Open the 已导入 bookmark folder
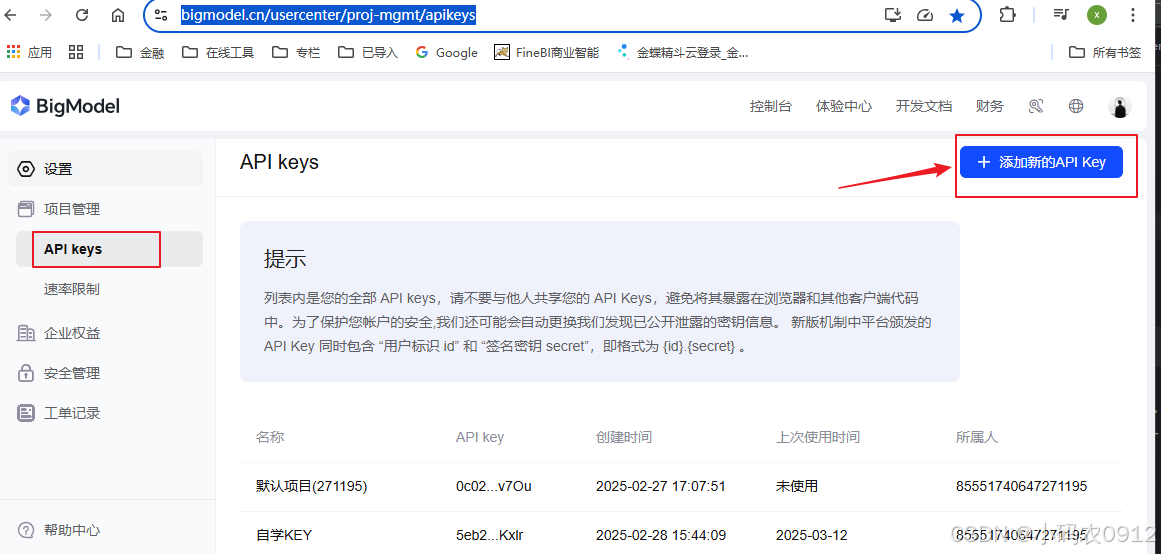This screenshot has width=1161, height=554. point(368,53)
